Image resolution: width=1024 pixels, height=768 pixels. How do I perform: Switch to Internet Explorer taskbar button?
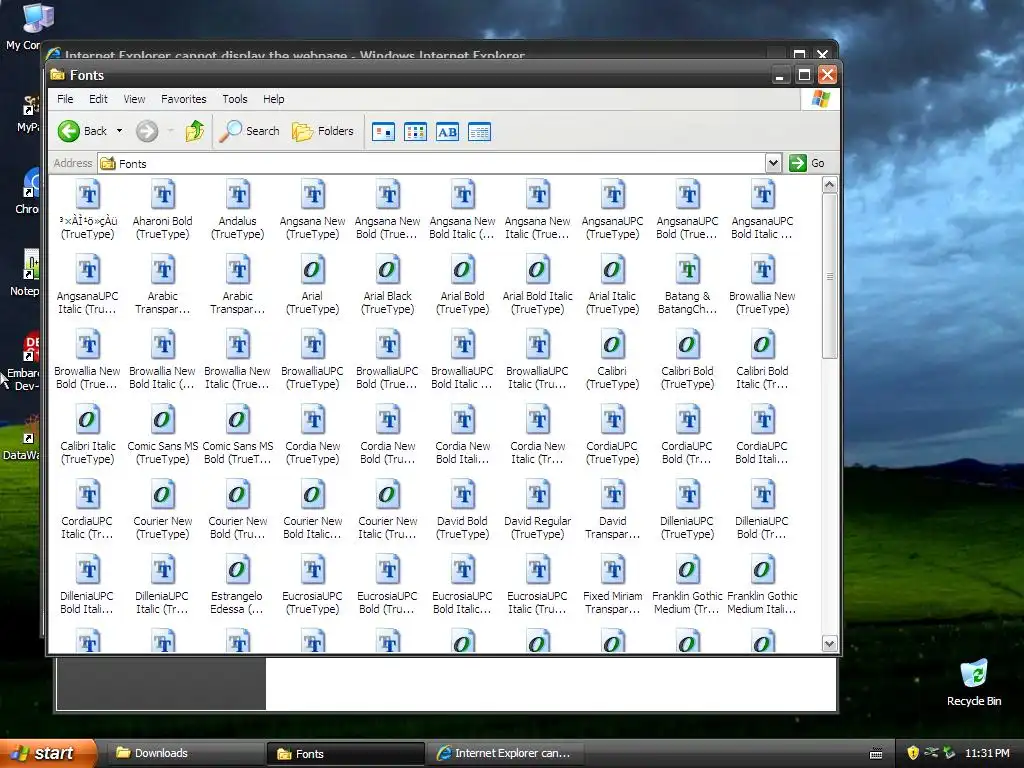click(507, 754)
